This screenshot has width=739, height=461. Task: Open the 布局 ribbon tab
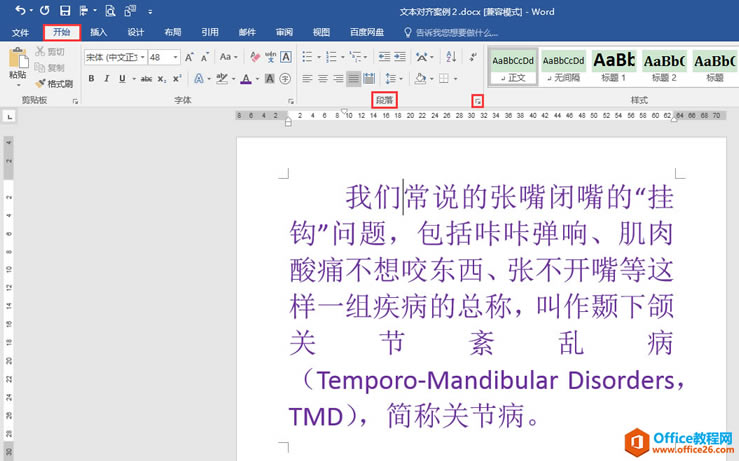pyautogui.click(x=172, y=32)
